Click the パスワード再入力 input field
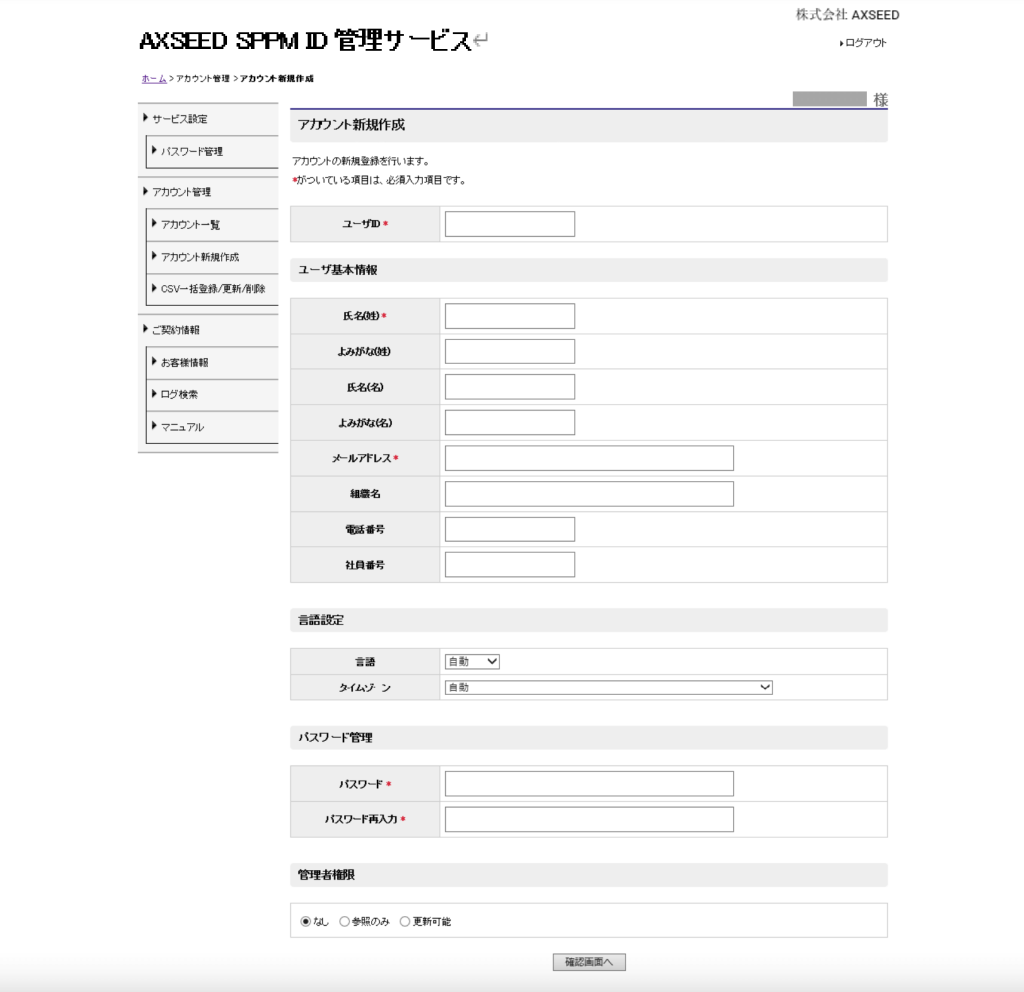The image size is (1024, 992). (x=589, y=819)
